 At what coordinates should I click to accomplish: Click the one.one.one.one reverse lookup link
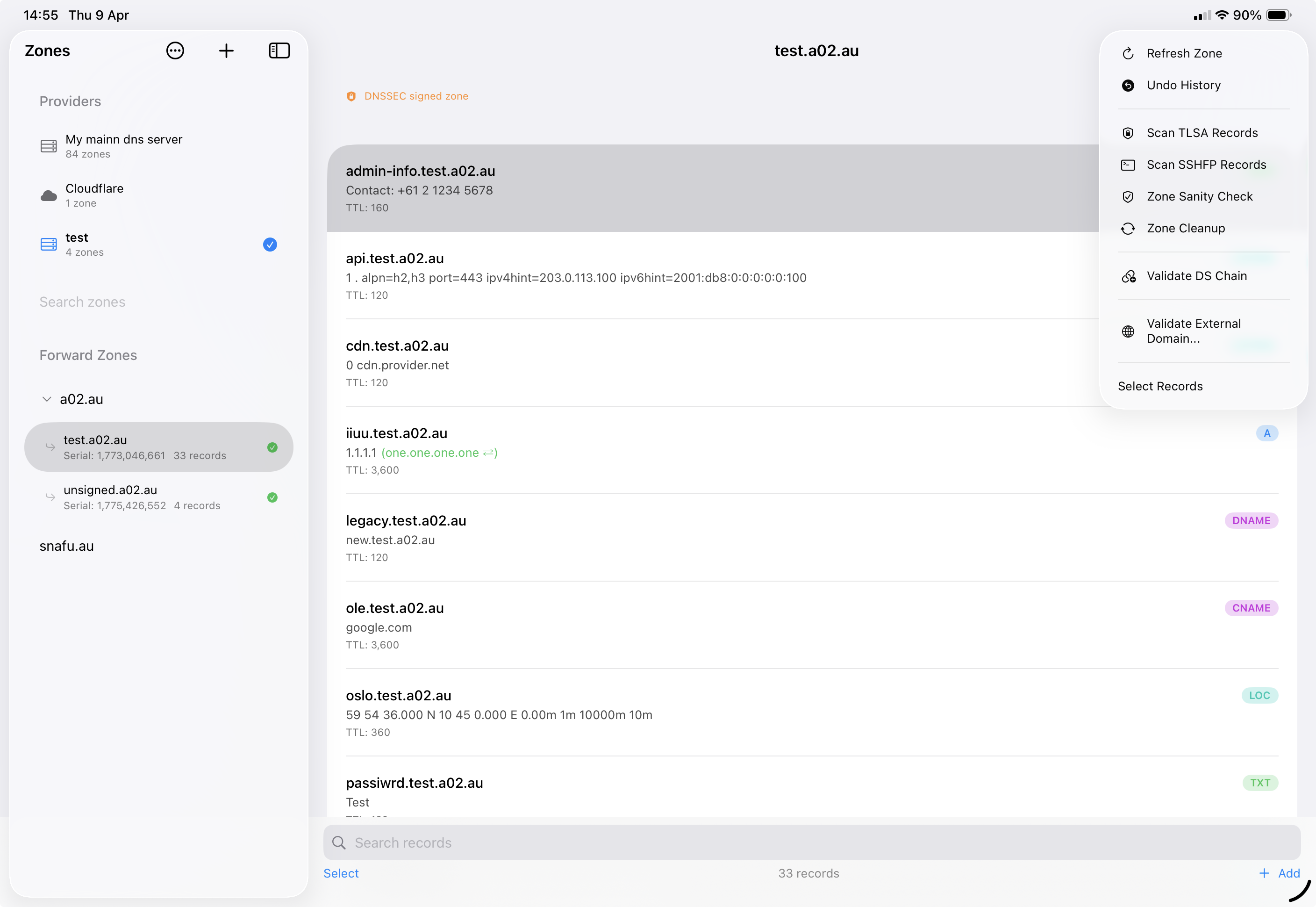439,453
